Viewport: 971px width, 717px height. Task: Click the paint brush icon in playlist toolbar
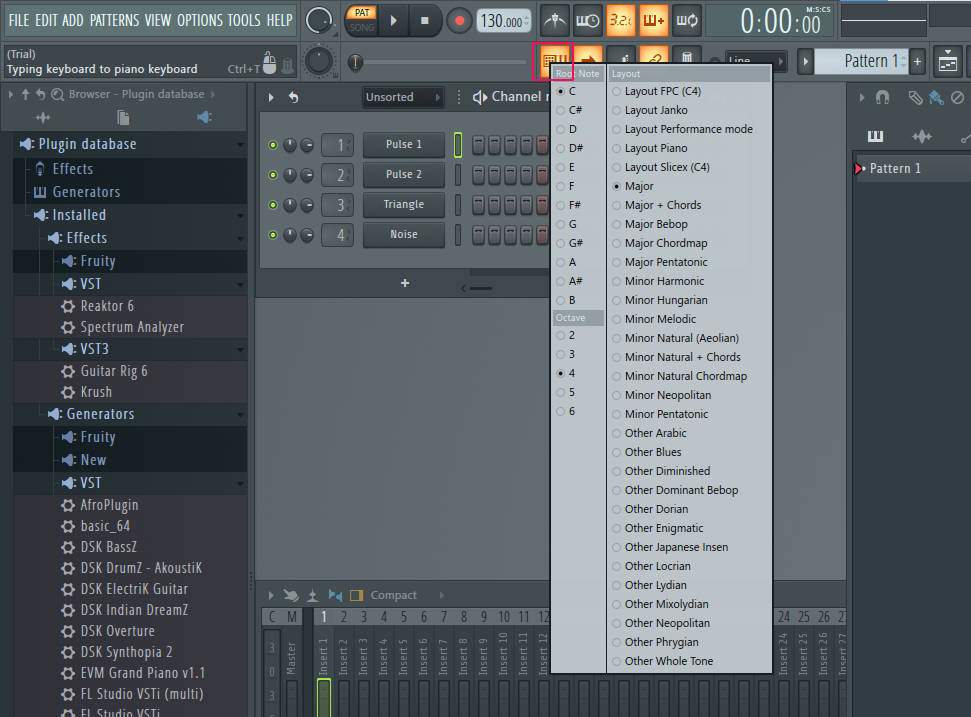pos(936,97)
